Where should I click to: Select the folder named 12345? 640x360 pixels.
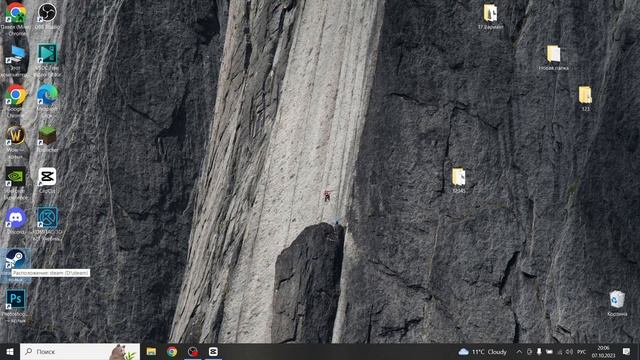click(458, 179)
